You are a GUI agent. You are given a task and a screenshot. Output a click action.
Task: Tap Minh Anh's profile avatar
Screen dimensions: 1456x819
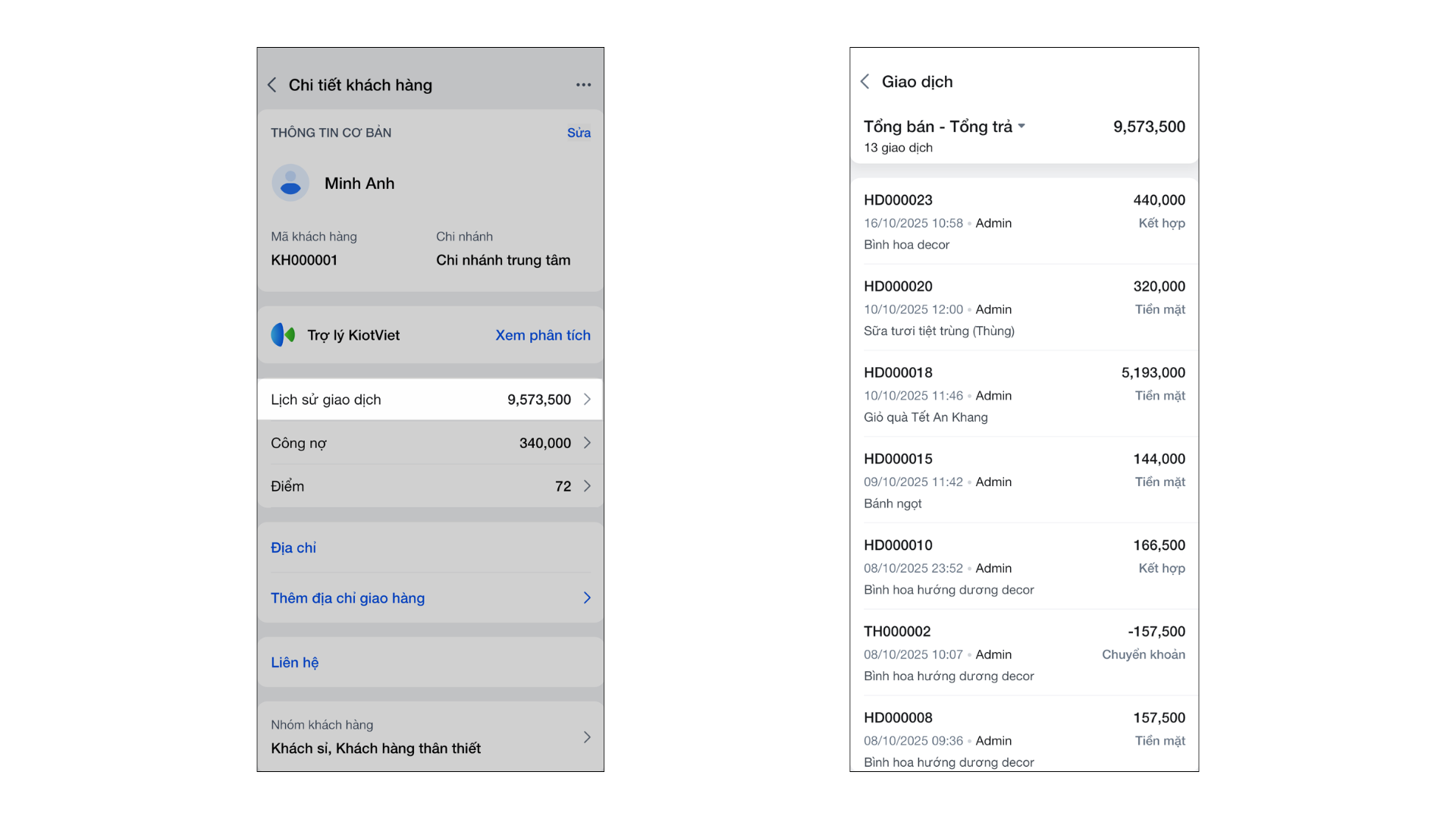coord(290,183)
